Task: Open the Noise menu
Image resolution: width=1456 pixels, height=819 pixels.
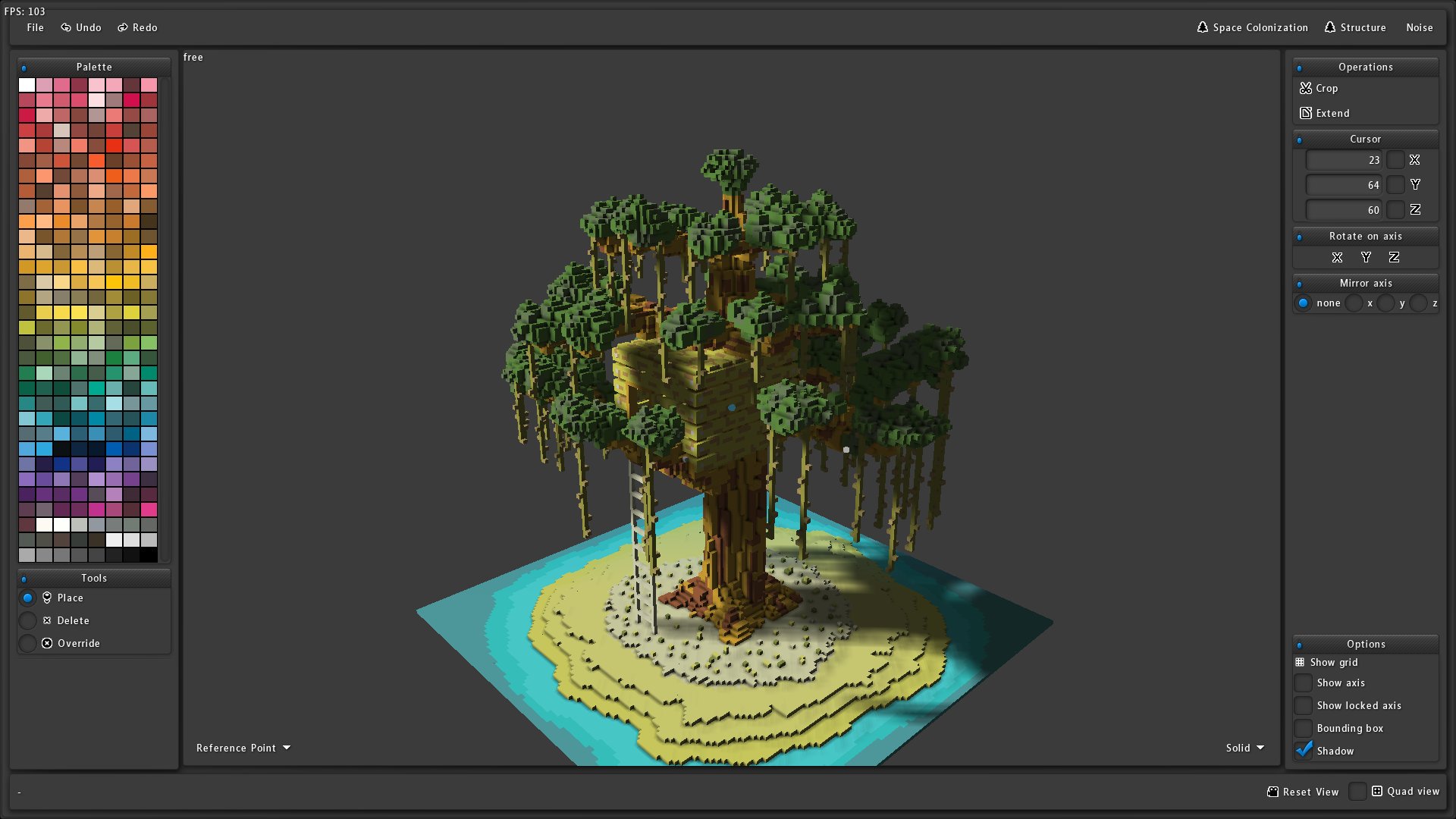Action: click(1420, 27)
